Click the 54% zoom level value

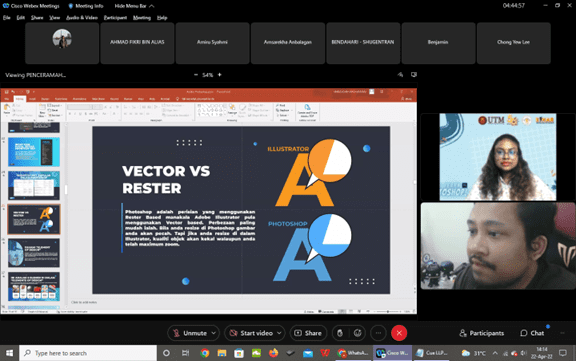coord(208,75)
